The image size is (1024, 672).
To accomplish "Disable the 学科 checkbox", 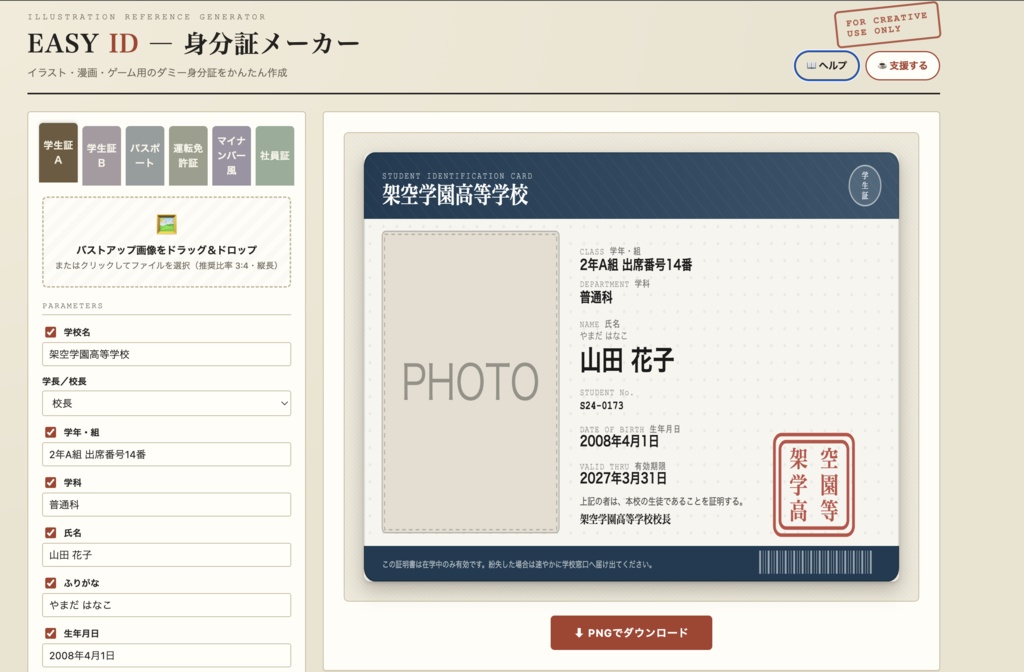I will [50, 482].
